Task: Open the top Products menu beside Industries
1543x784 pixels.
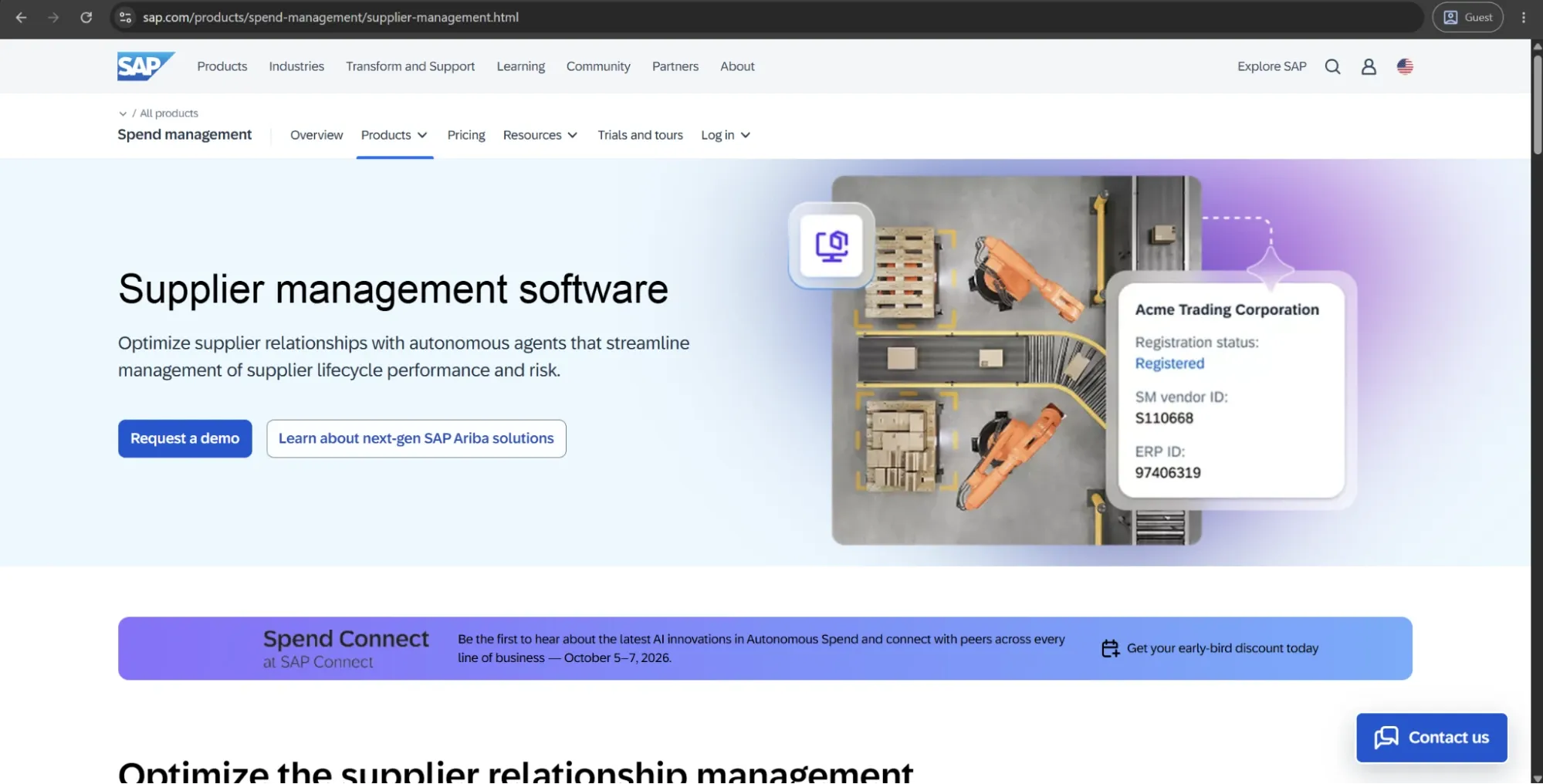Action: point(222,66)
